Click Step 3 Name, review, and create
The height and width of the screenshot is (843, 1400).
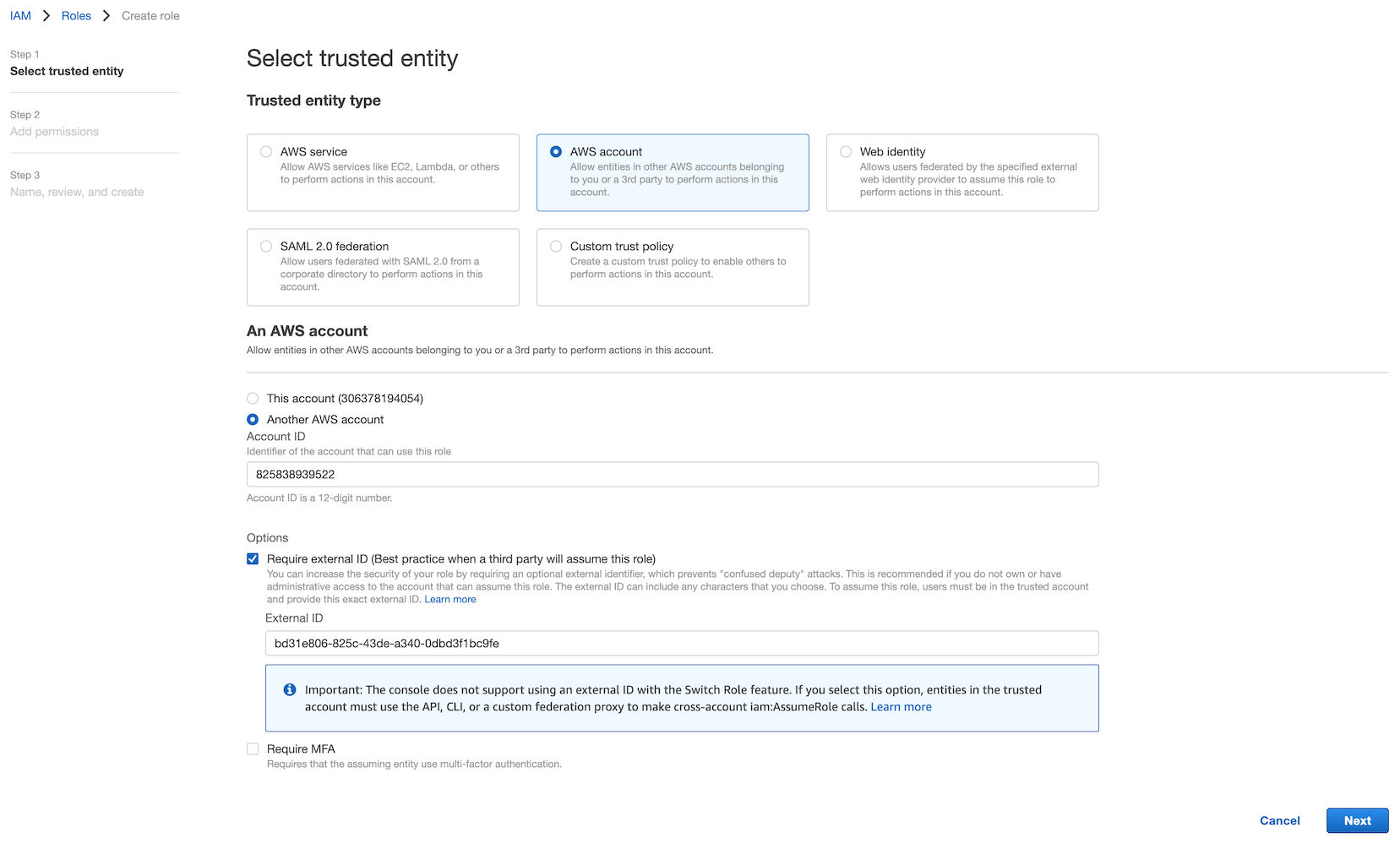[77, 184]
